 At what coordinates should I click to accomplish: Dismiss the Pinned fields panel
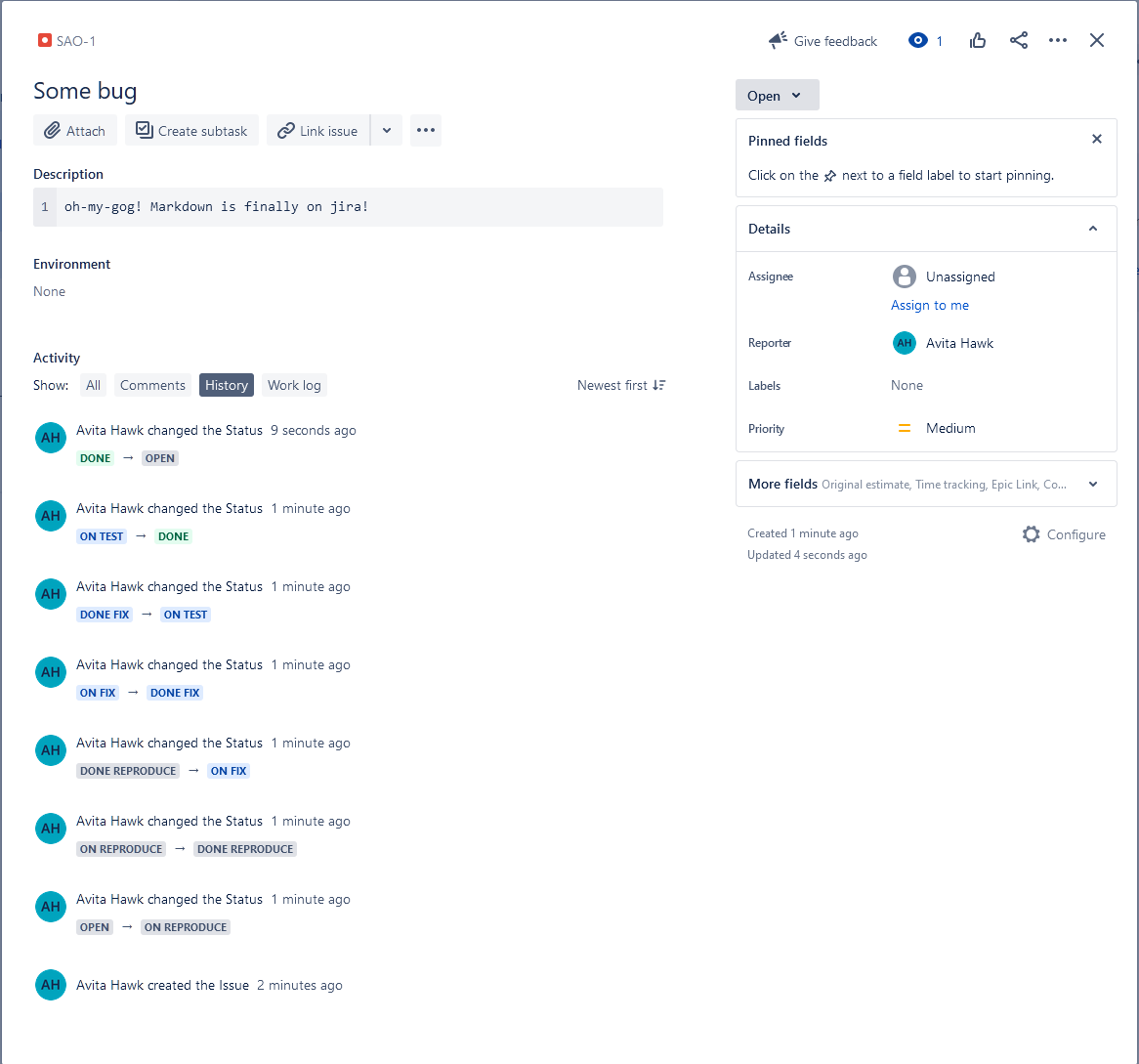pyautogui.click(x=1096, y=139)
